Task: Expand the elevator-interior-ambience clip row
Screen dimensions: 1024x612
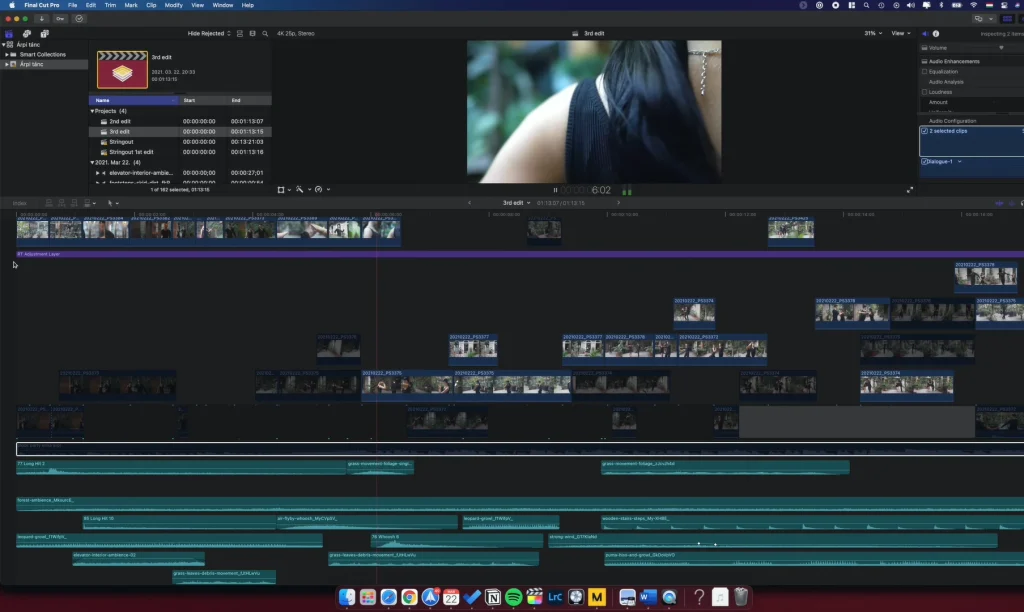Action: click(x=98, y=173)
